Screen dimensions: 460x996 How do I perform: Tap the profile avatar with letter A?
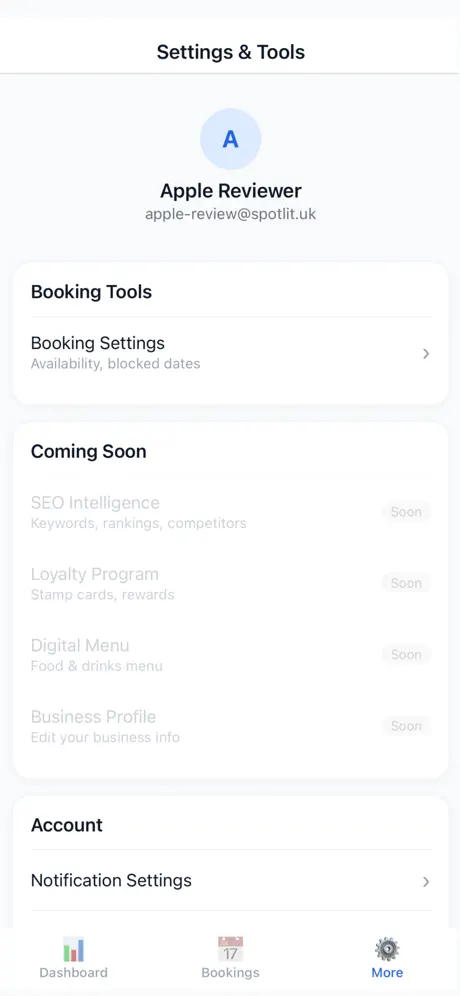231,139
